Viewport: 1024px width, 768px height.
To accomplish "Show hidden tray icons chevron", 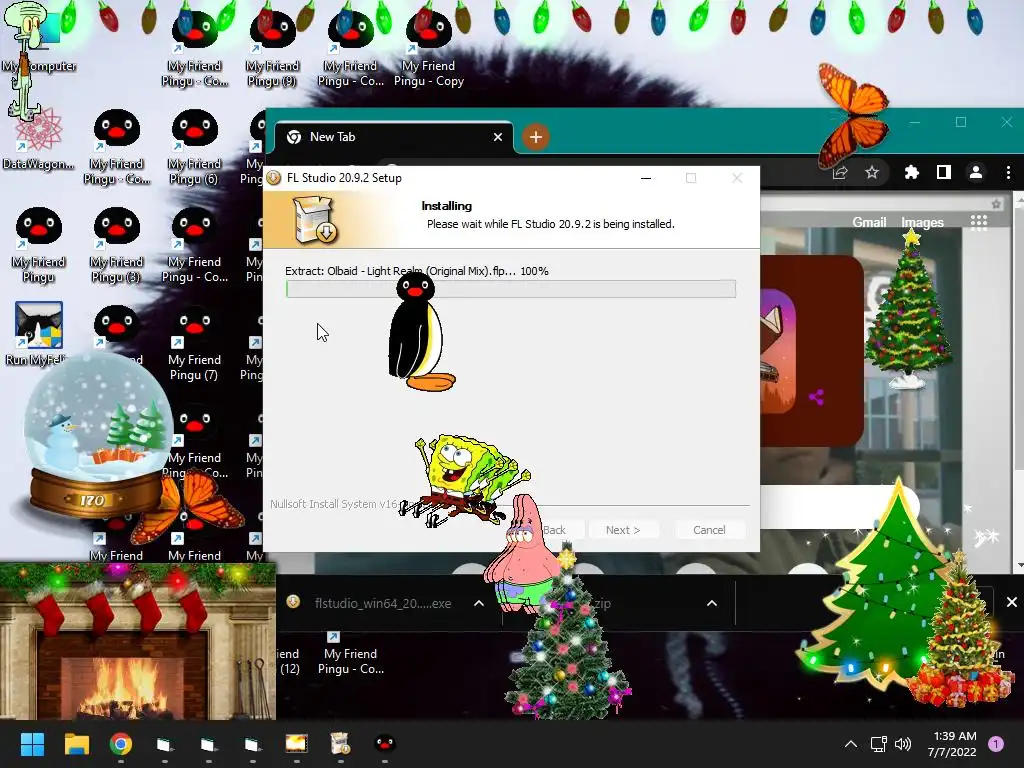I will pyautogui.click(x=851, y=744).
